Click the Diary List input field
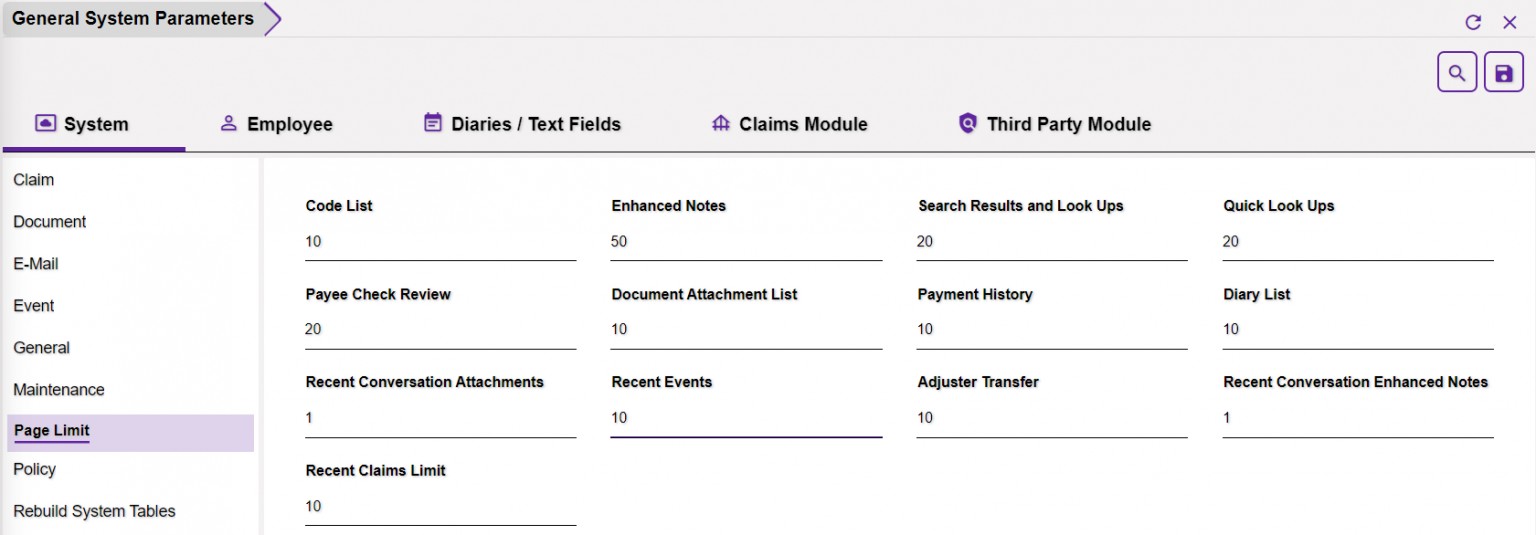Viewport: 1536px width, 535px height. pyautogui.click(x=1358, y=330)
